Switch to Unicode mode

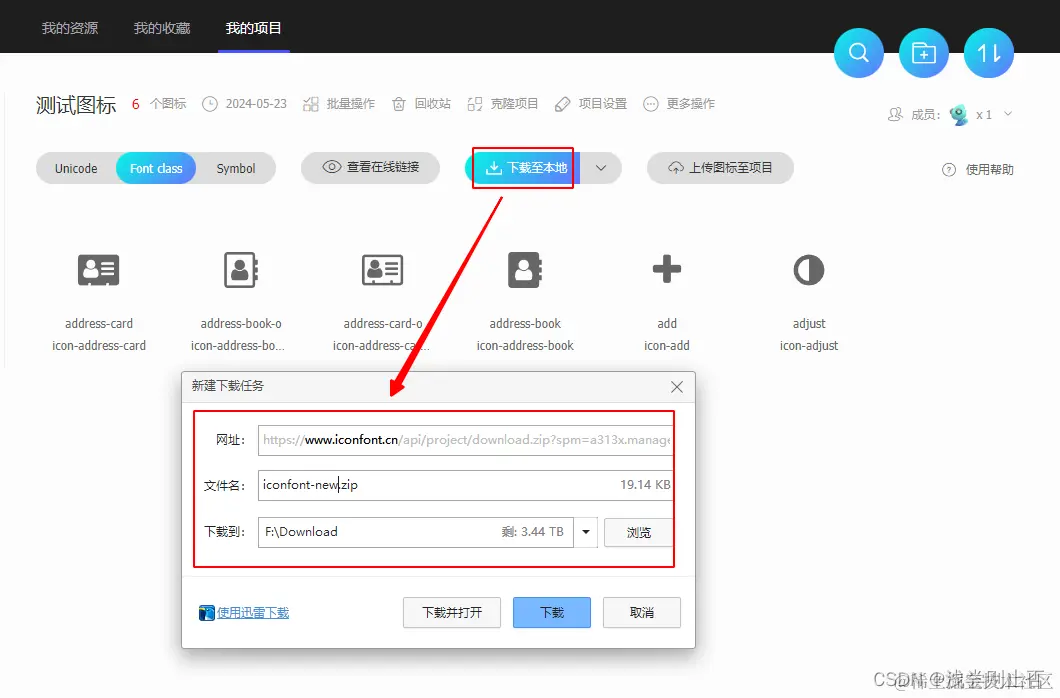76,168
